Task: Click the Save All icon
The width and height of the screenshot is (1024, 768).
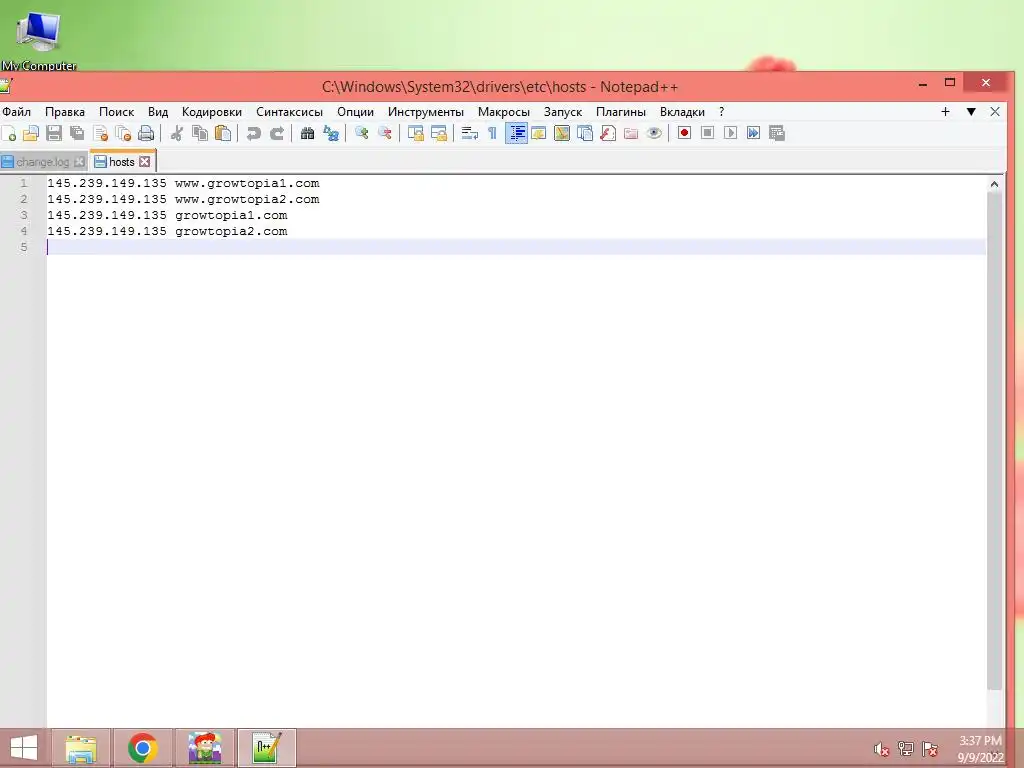Action: 77,133
